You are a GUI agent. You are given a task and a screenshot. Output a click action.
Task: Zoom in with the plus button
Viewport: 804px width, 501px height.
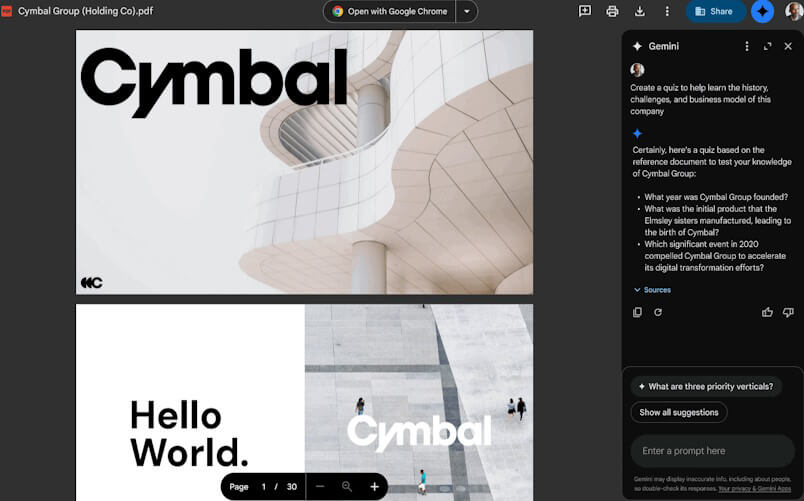click(374, 487)
